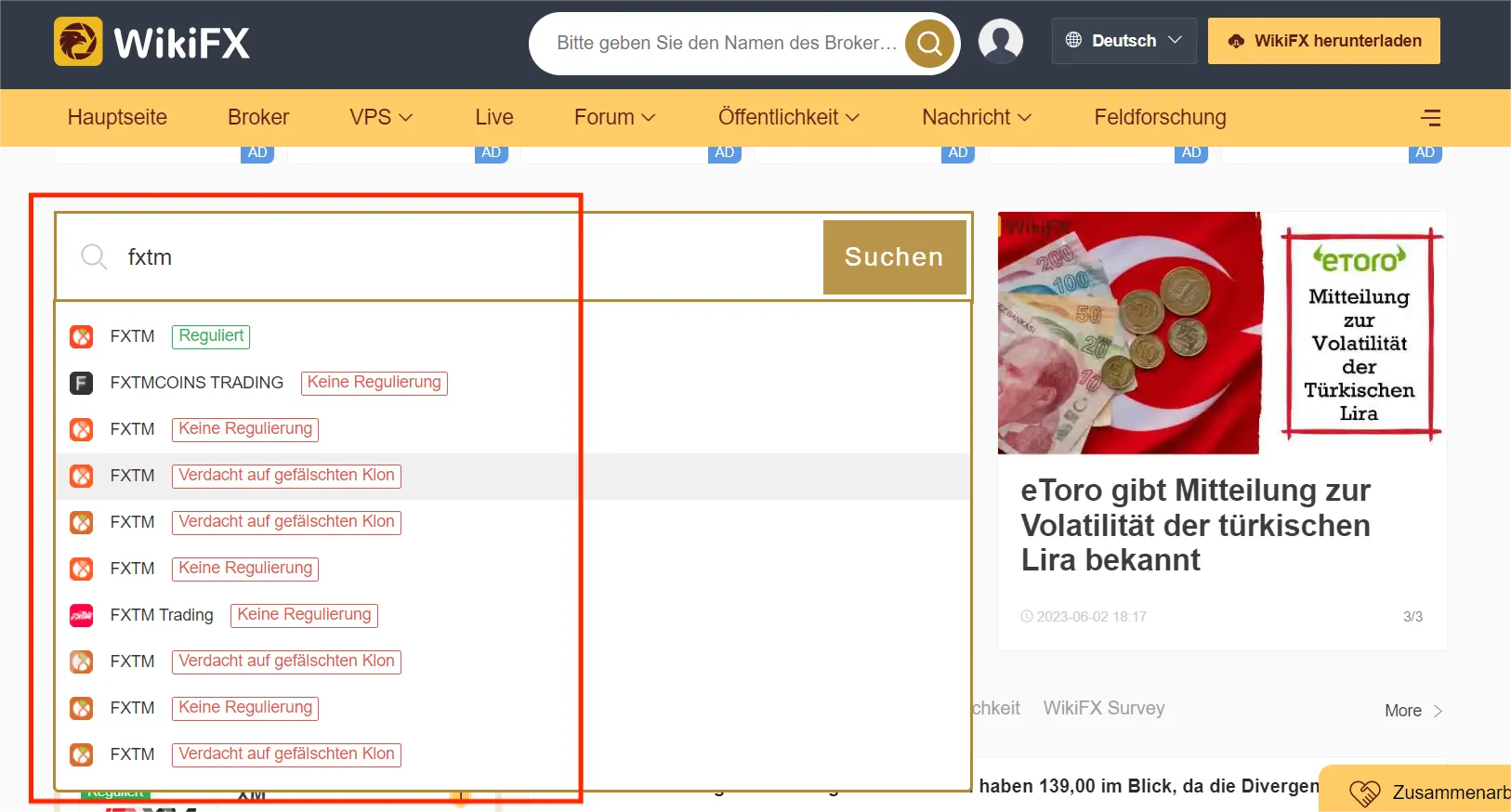Click the download icon on WikiFX herunterladen
Viewport: 1511px width, 812px height.
1236,41
